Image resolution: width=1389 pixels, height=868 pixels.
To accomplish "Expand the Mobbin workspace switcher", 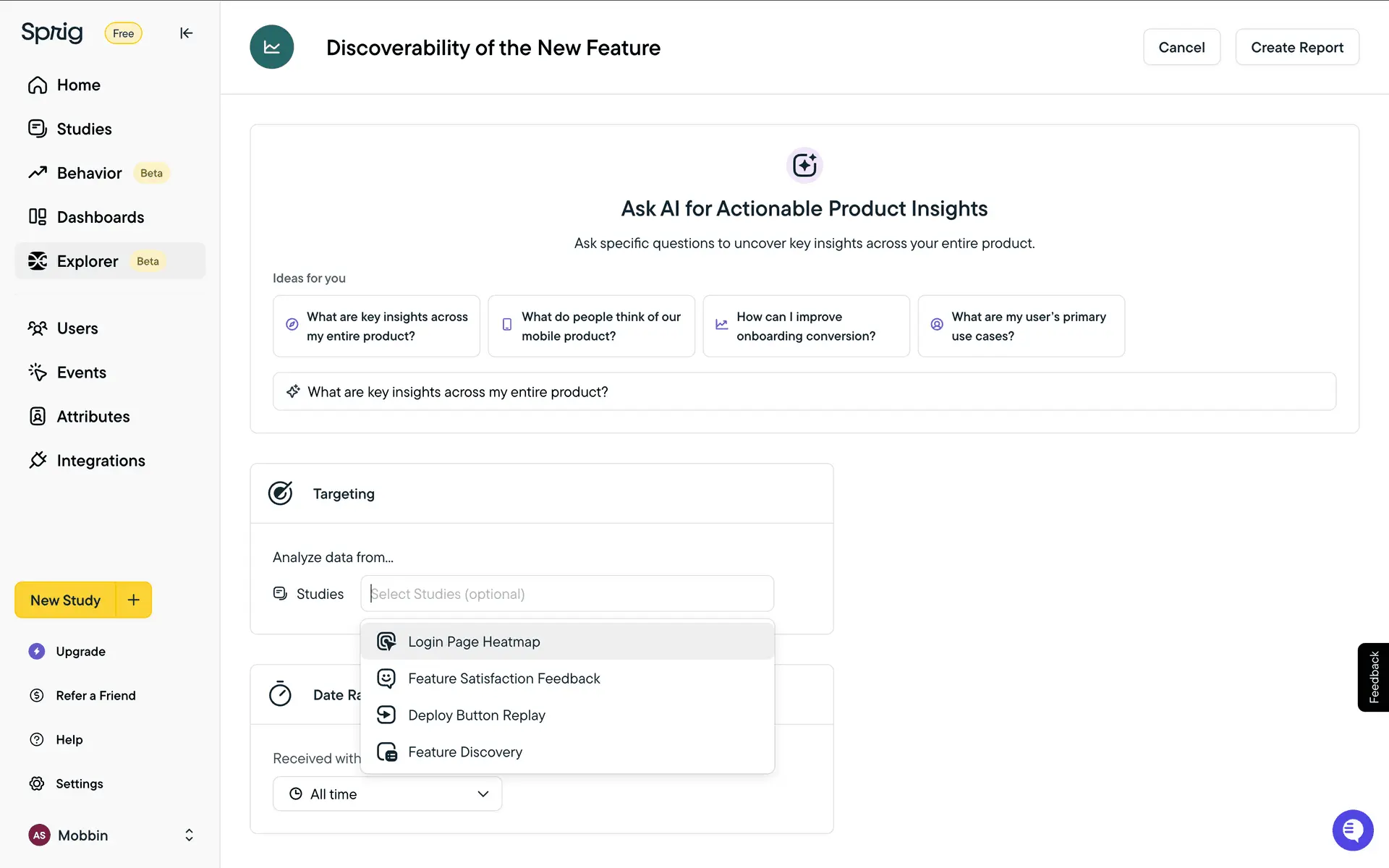I will click(x=189, y=835).
